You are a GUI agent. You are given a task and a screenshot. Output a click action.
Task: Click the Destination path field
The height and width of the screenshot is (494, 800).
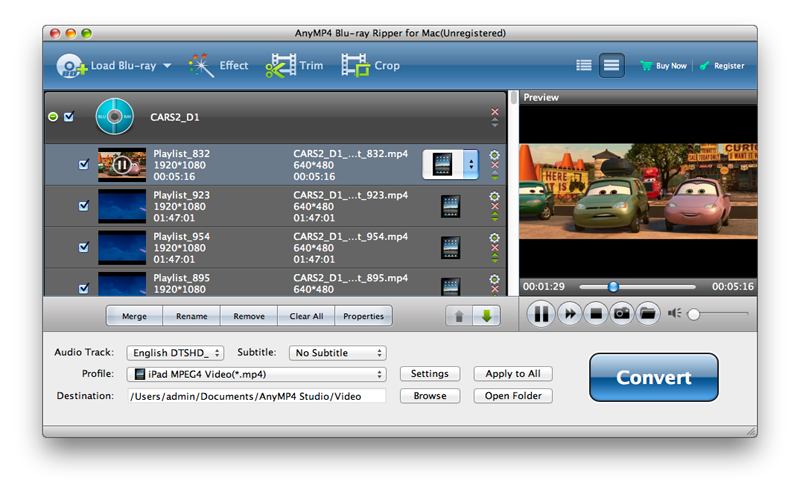pos(256,396)
